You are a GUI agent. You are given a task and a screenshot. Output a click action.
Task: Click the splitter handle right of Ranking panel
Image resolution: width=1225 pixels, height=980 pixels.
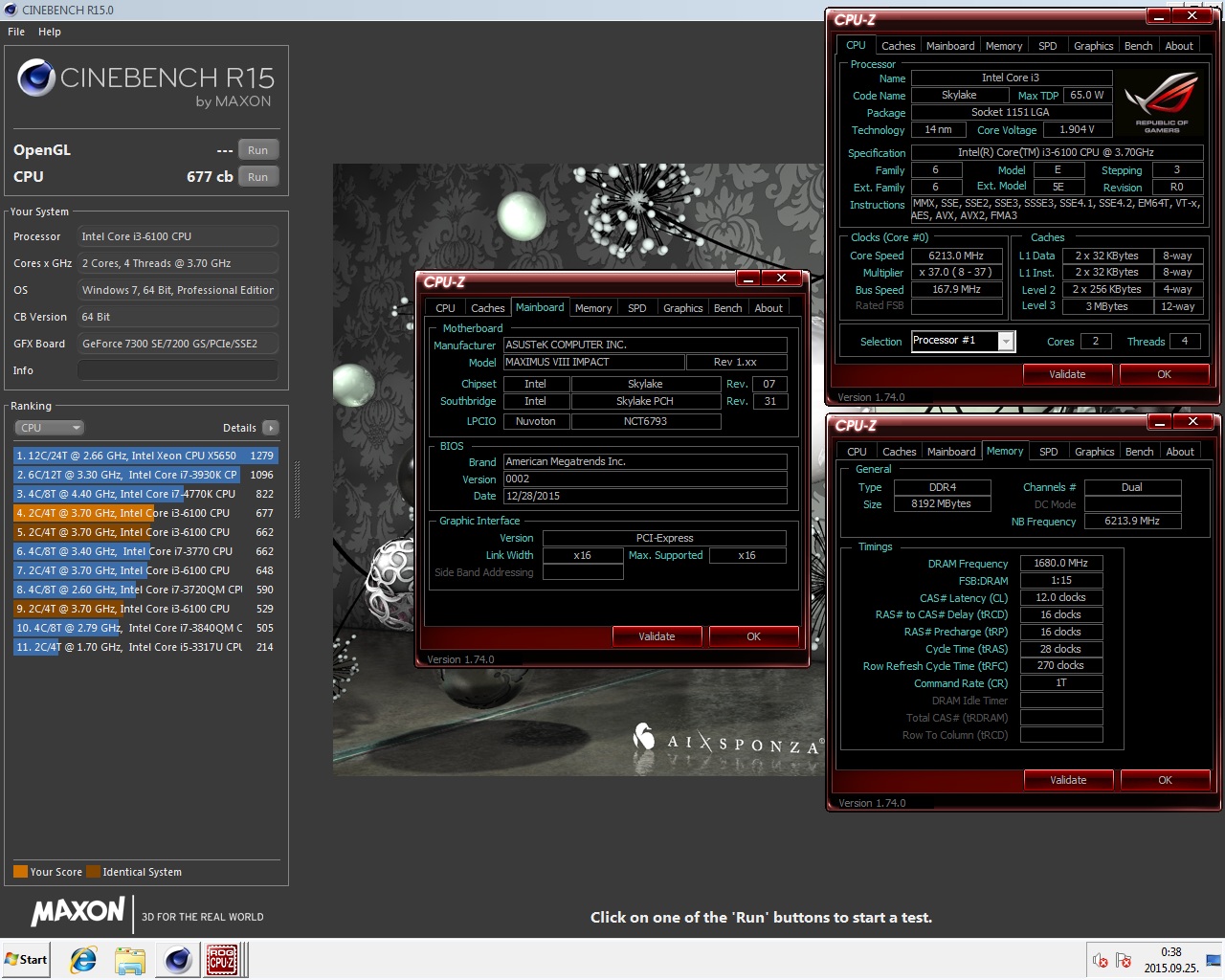pos(297,489)
